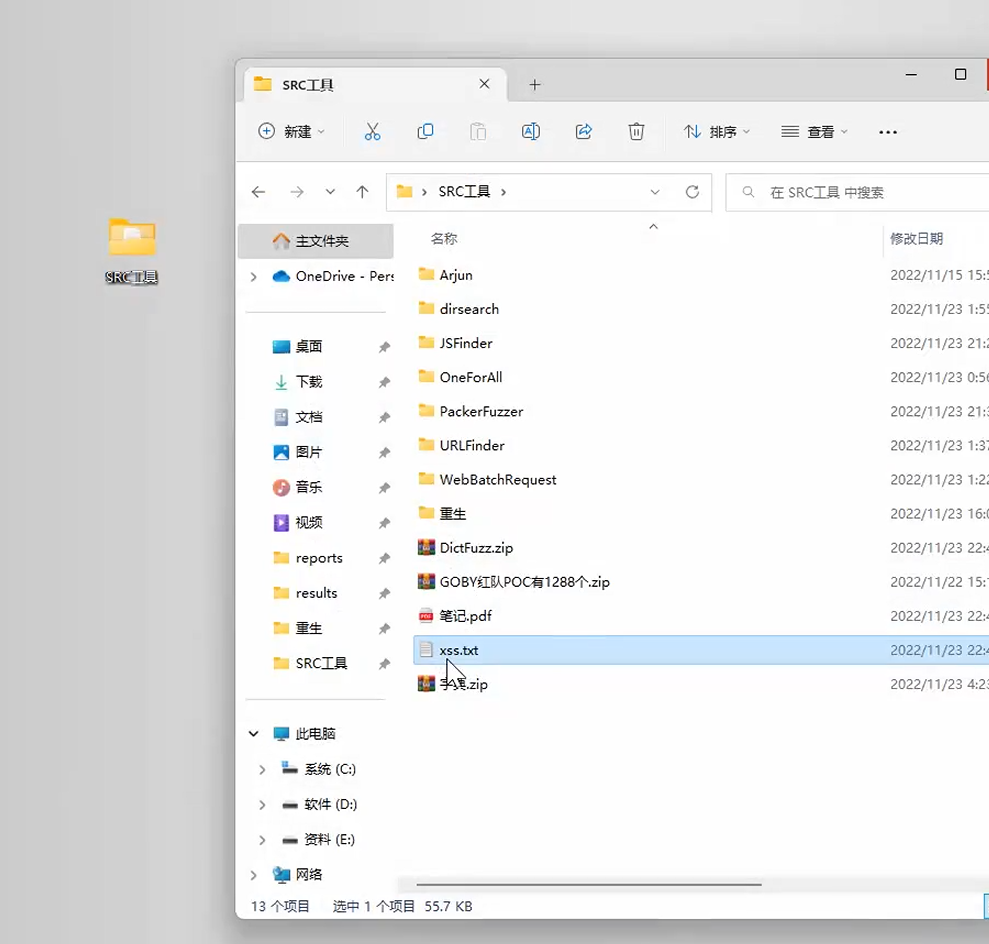Open the 排序 sort dropdown
Image resolution: width=989 pixels, height=944 pixels.
tap(717, 131)
